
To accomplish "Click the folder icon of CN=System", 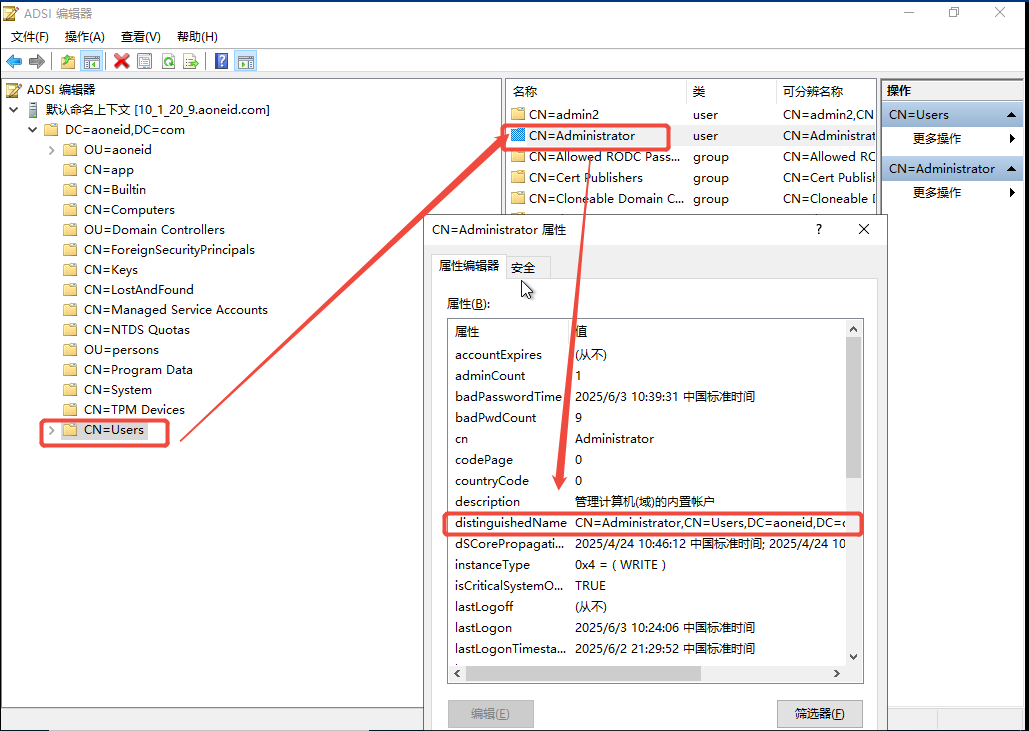I will pyautogui.click(x=70, y=390).
